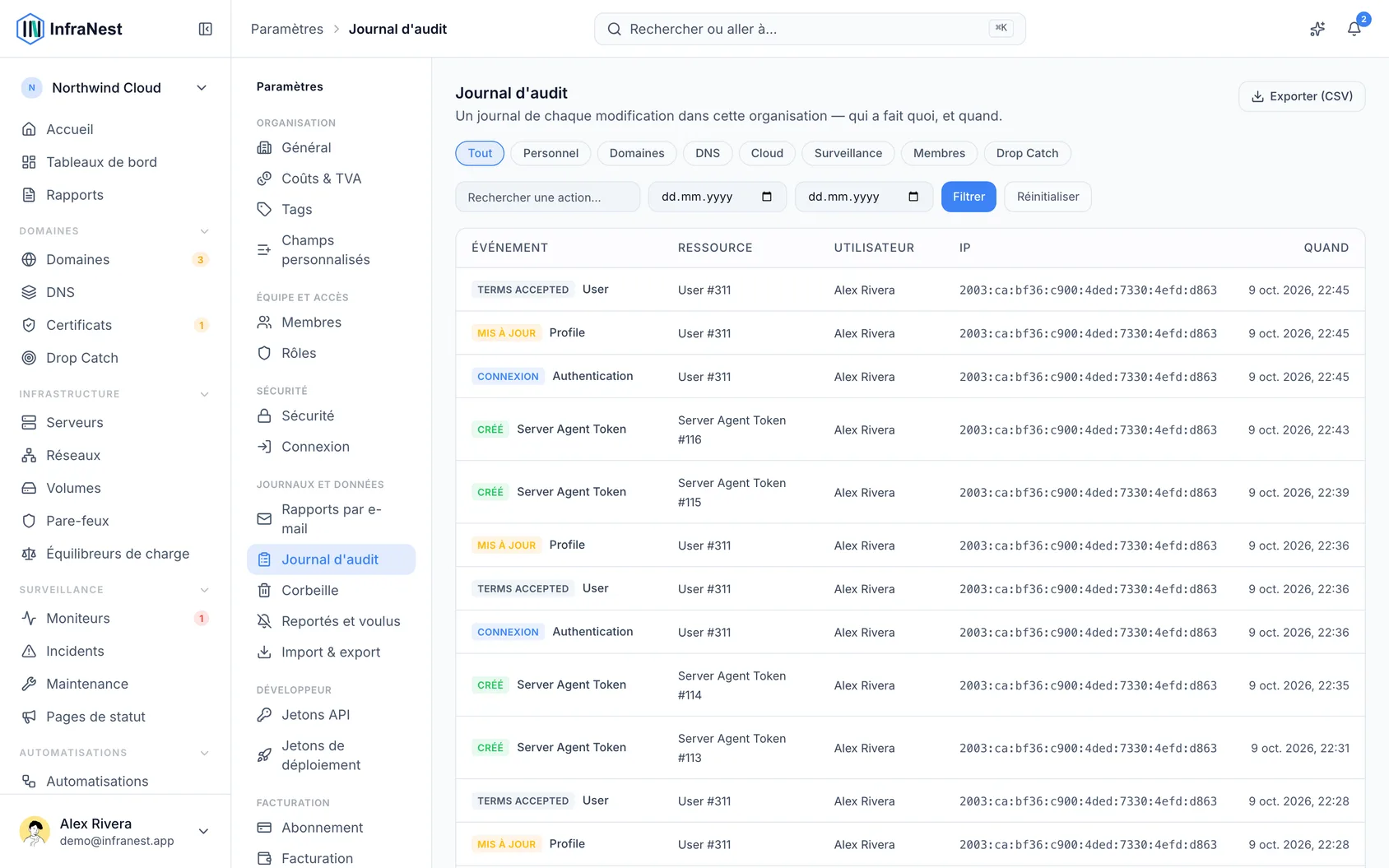Open Rapports par e-mail settings
Screen dimensions: 1389x868
331,519
